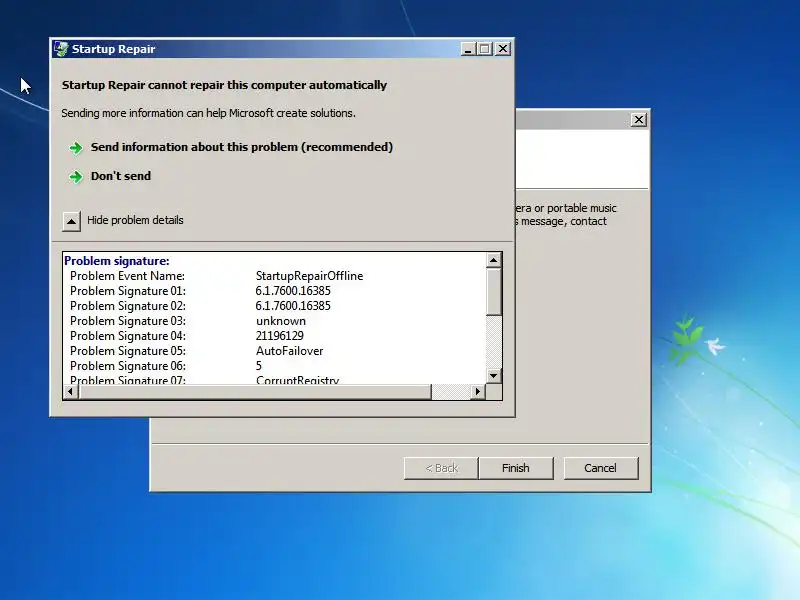
Task: Click horizontal scrollbar thumb in details box
Action: tap(255, 392)
